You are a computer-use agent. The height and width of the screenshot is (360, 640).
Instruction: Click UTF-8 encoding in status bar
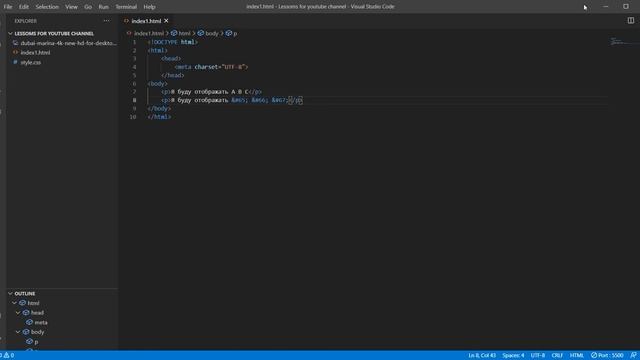point(538,356)
